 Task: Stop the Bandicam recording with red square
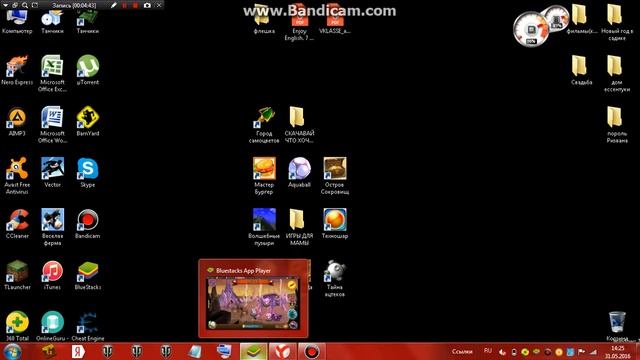point(135,5)
